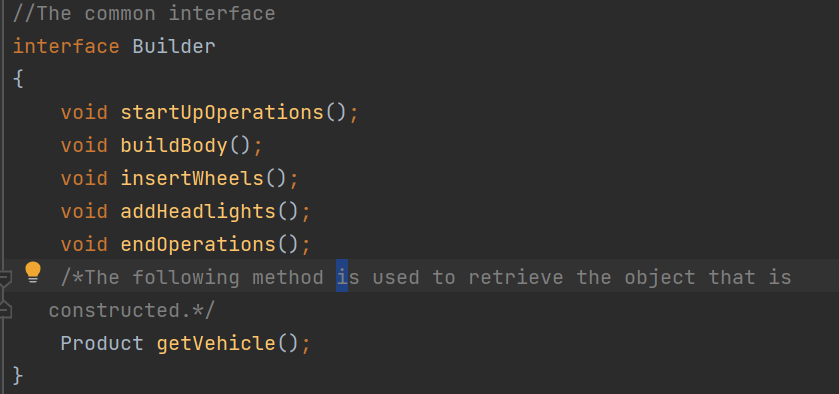The height and width of the screenshot is (394, 839).
Task: Click the word 'retrieve' in the comment
Action: pyautogui.click(x=516, y=277)
